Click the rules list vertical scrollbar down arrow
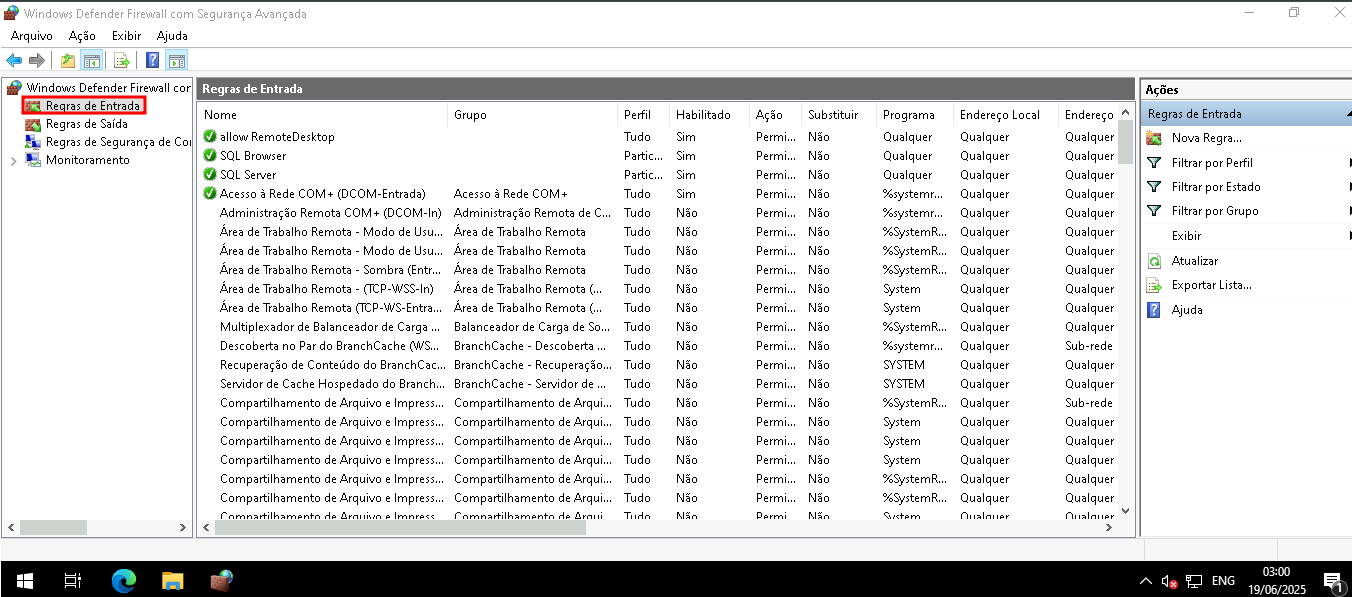The image size is (1352, 597). [1126, 510]
